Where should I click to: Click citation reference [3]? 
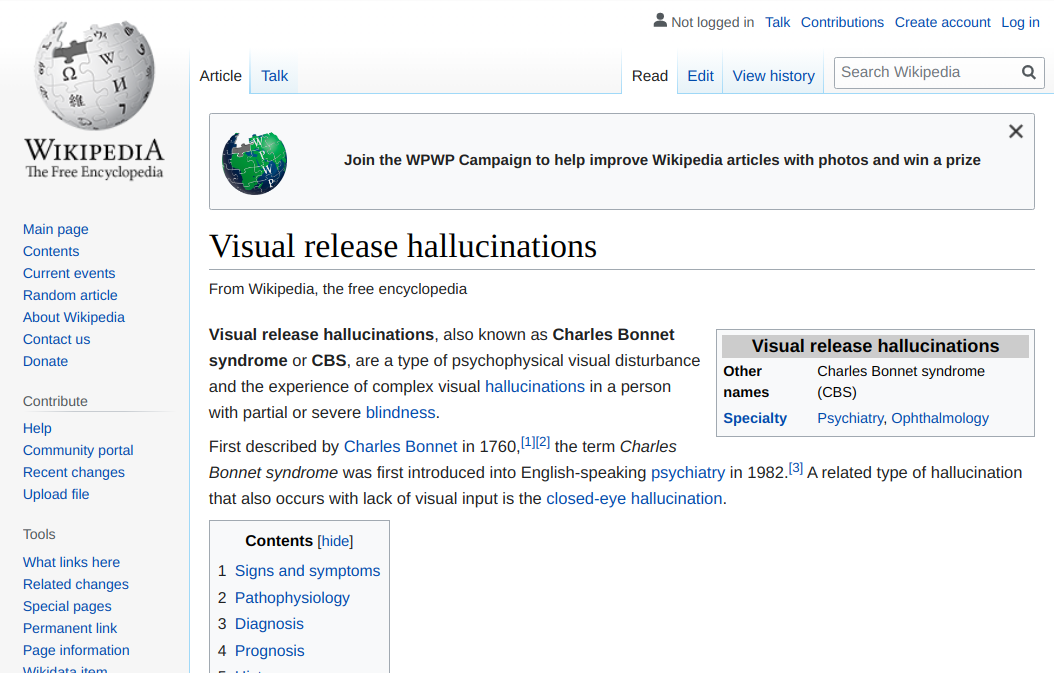796,468
